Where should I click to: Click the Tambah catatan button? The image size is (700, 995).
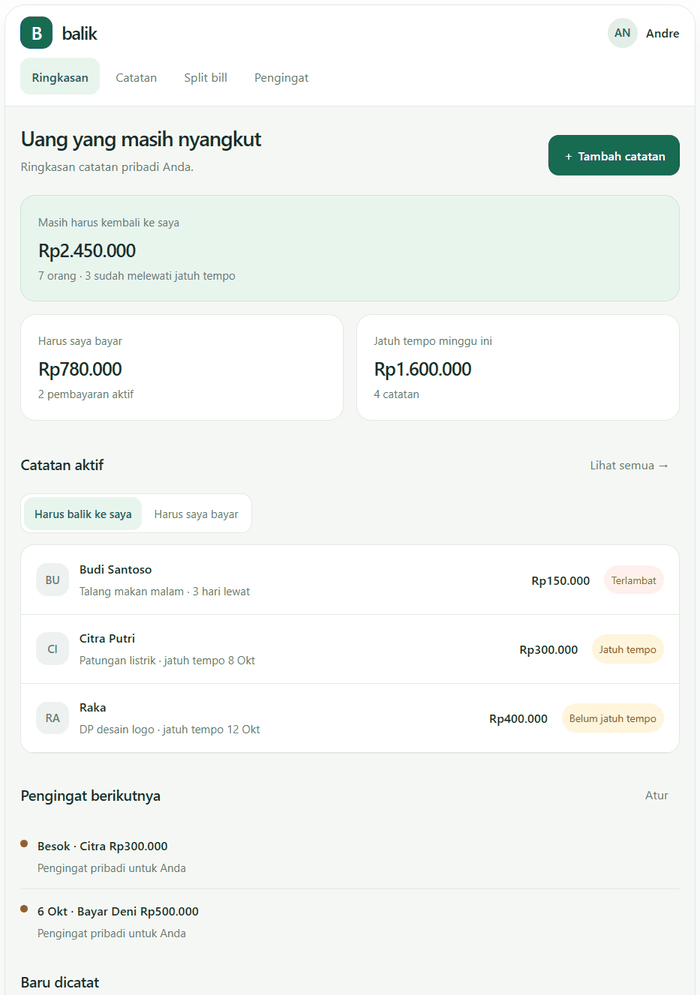614,155
